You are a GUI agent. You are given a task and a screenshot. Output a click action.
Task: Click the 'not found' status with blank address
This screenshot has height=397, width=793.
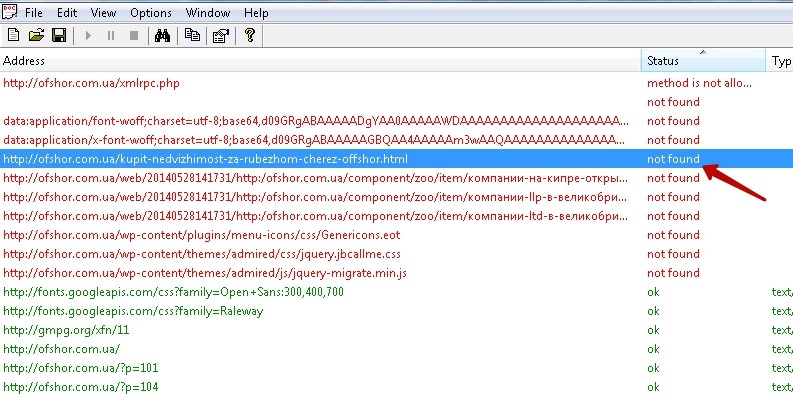coord(673,102)
